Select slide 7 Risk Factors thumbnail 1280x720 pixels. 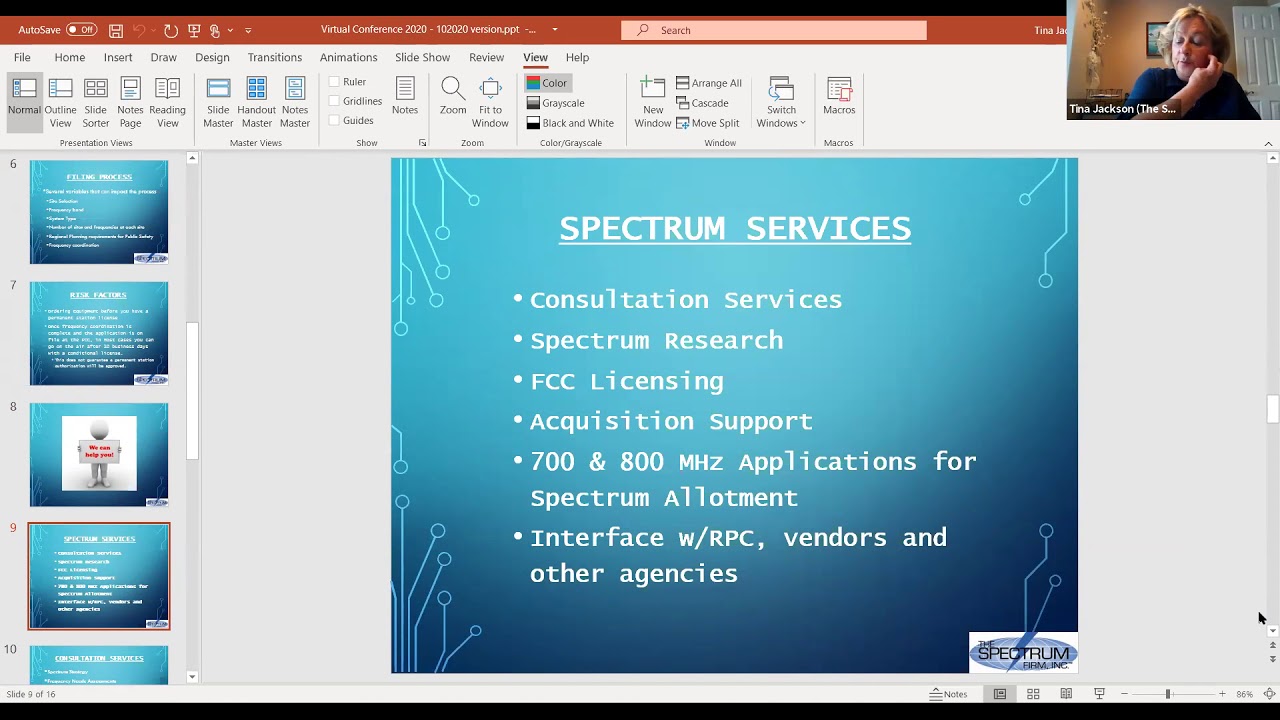(99, 334)
